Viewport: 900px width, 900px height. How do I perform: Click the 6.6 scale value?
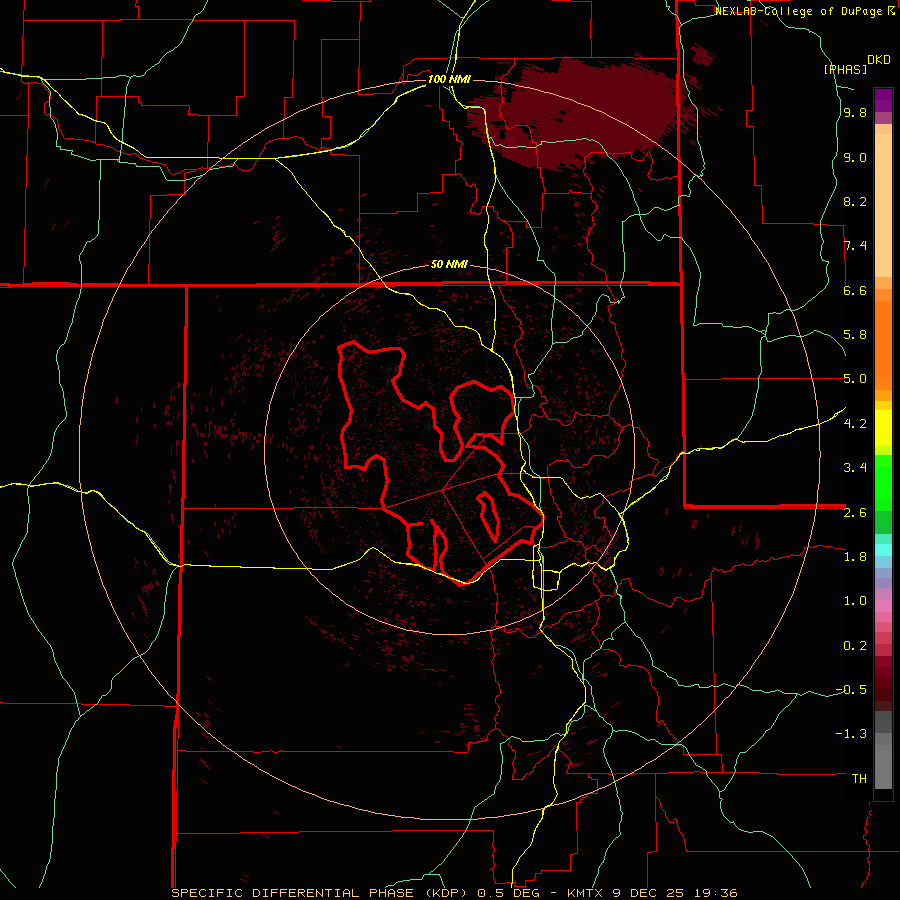coord(855,290)
